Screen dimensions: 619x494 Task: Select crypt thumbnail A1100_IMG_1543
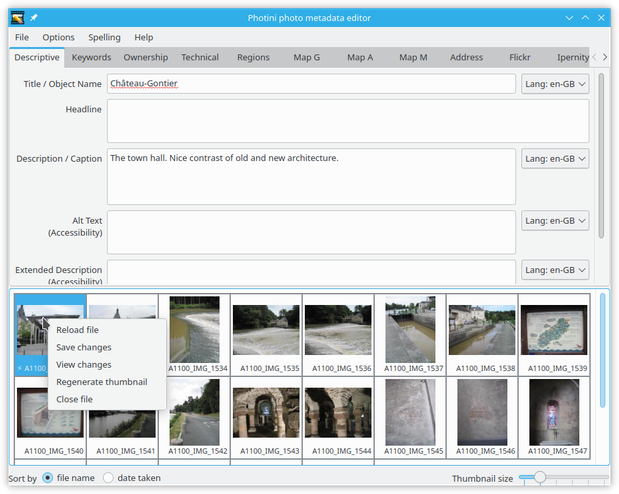(x=266, y=418)
